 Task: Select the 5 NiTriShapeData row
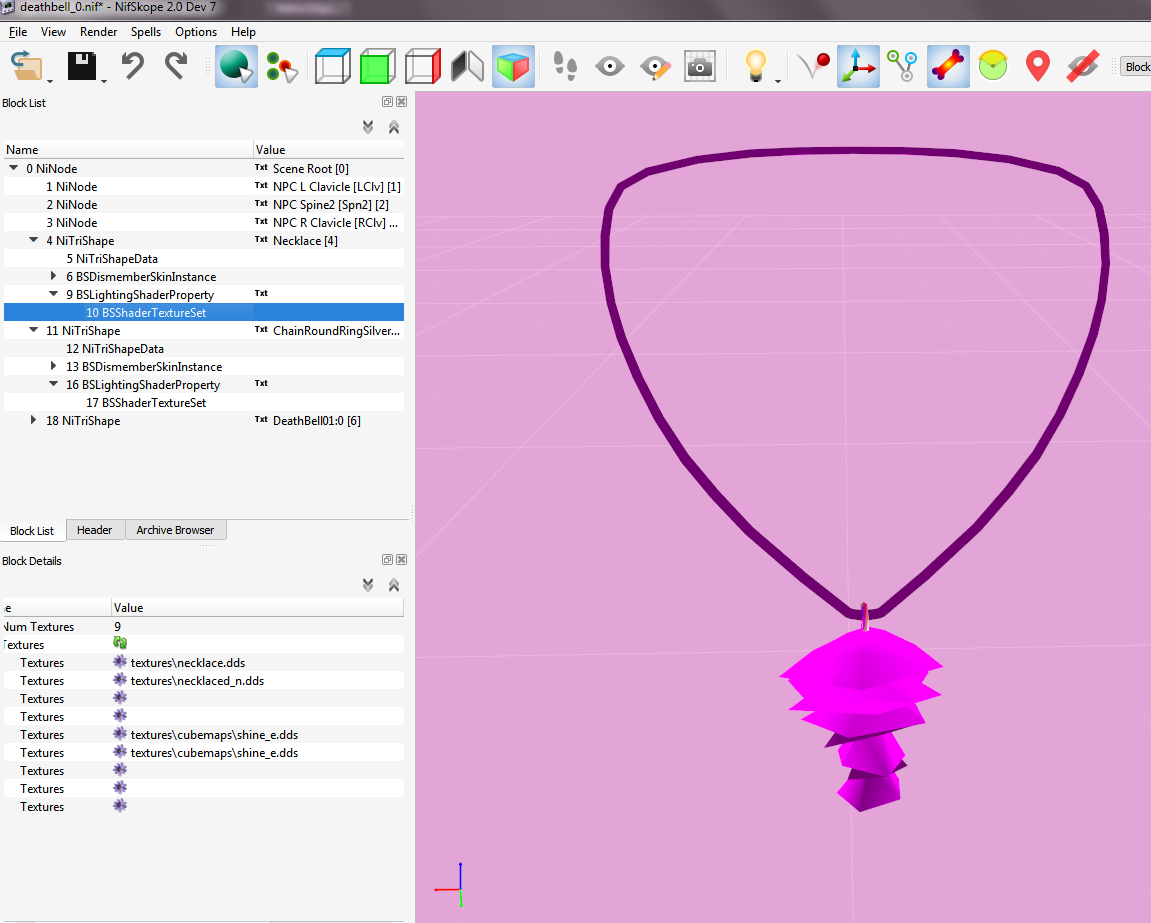point(204,258)
